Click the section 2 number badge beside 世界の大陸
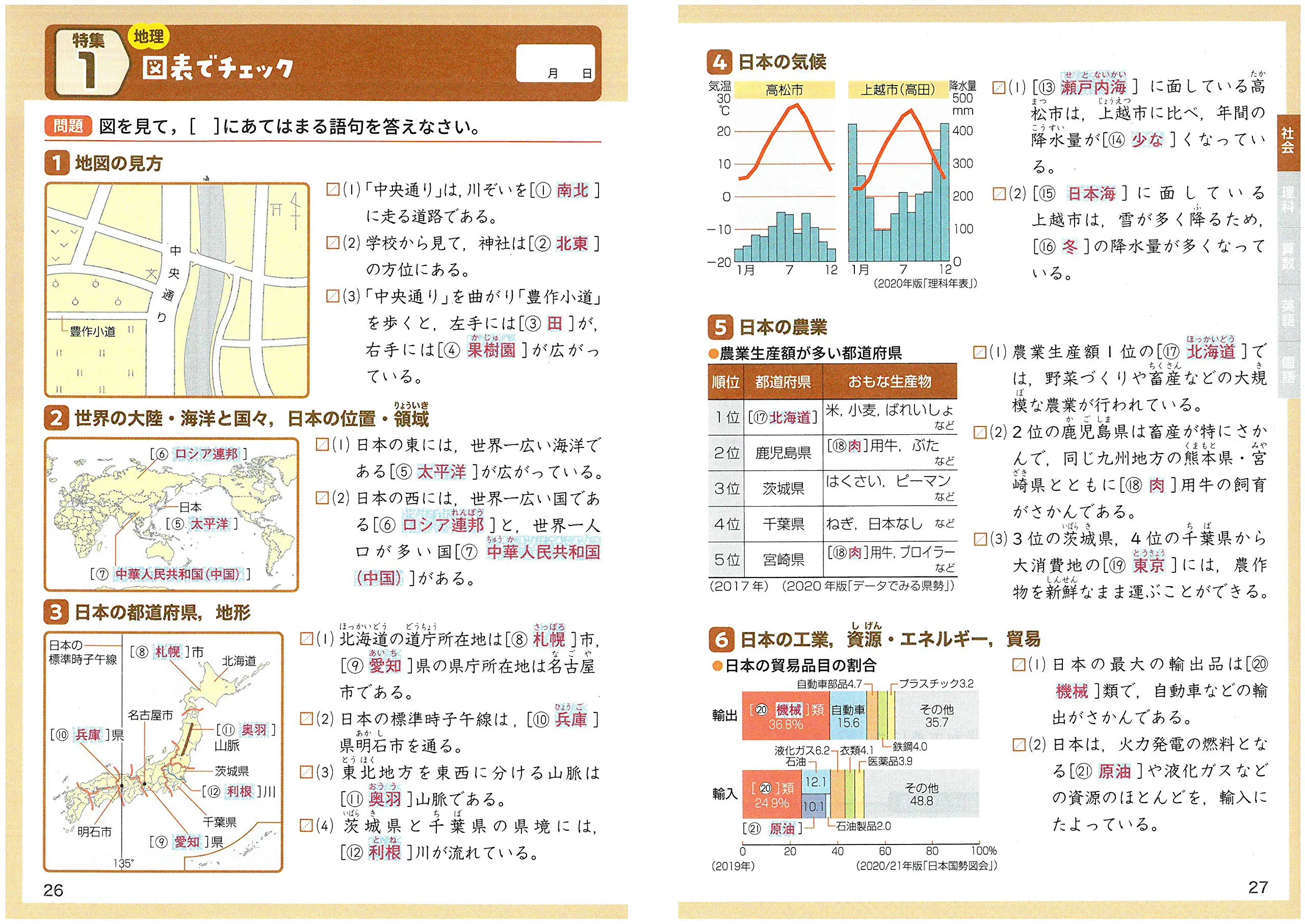Viewport: 1305px width, 924px height. pyautogui.click(x=56, y=418)
